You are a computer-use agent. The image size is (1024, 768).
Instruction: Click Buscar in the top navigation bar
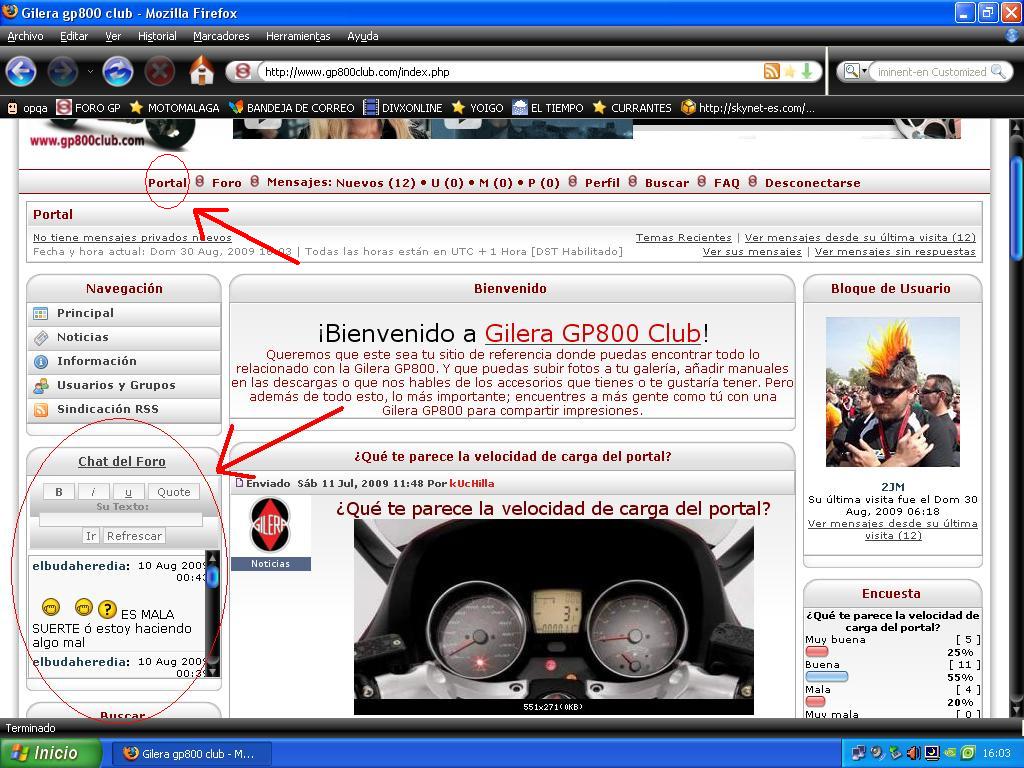667,183
